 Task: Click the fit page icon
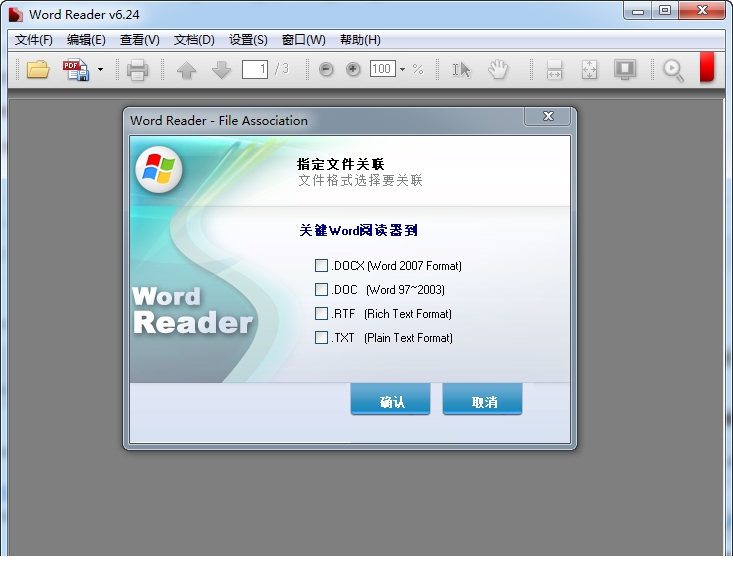pyautogui.click(x=589, y=70)
